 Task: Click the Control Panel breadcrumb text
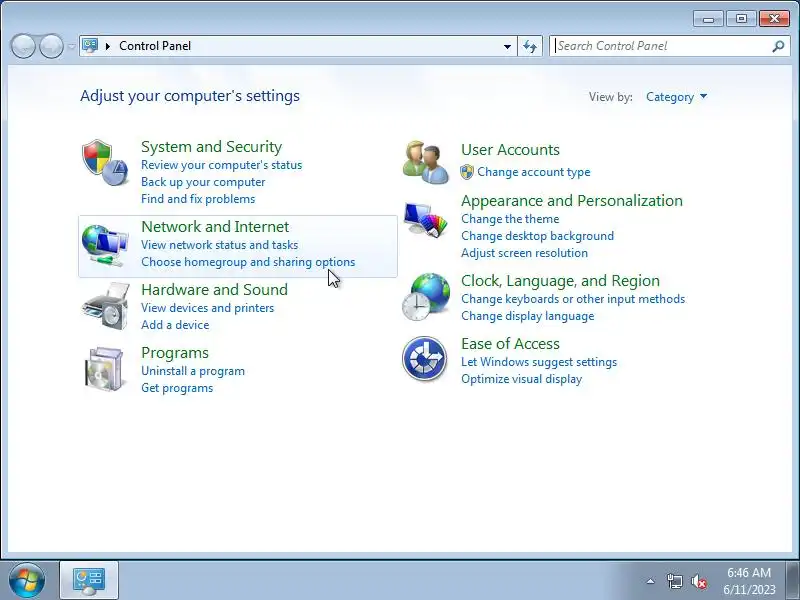[155, 46]
